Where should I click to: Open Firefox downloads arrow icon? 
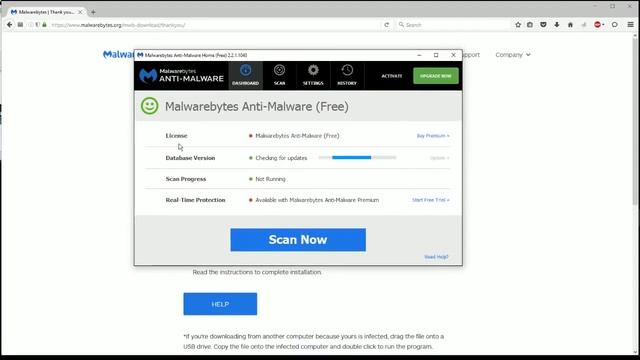tap(557, 25)
